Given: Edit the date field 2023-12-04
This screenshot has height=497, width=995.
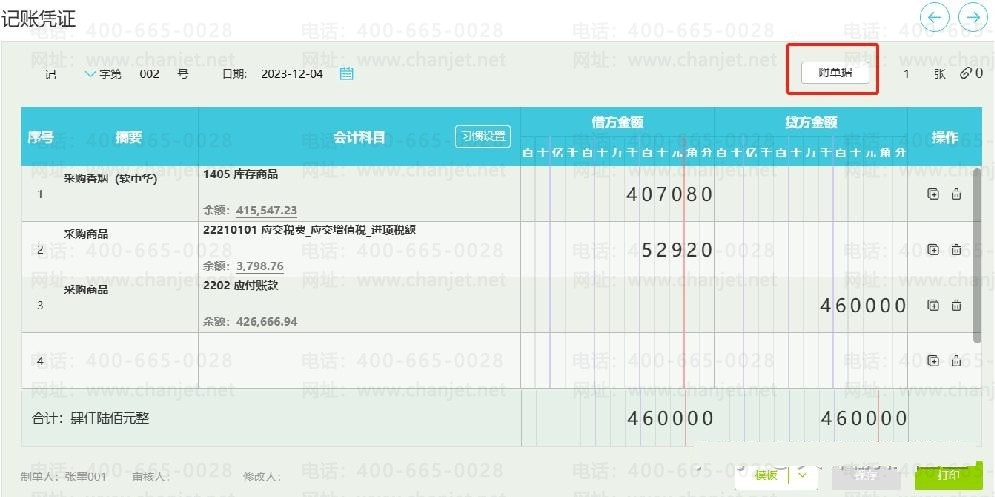Looking at the screenshot, I should point(292,74).
